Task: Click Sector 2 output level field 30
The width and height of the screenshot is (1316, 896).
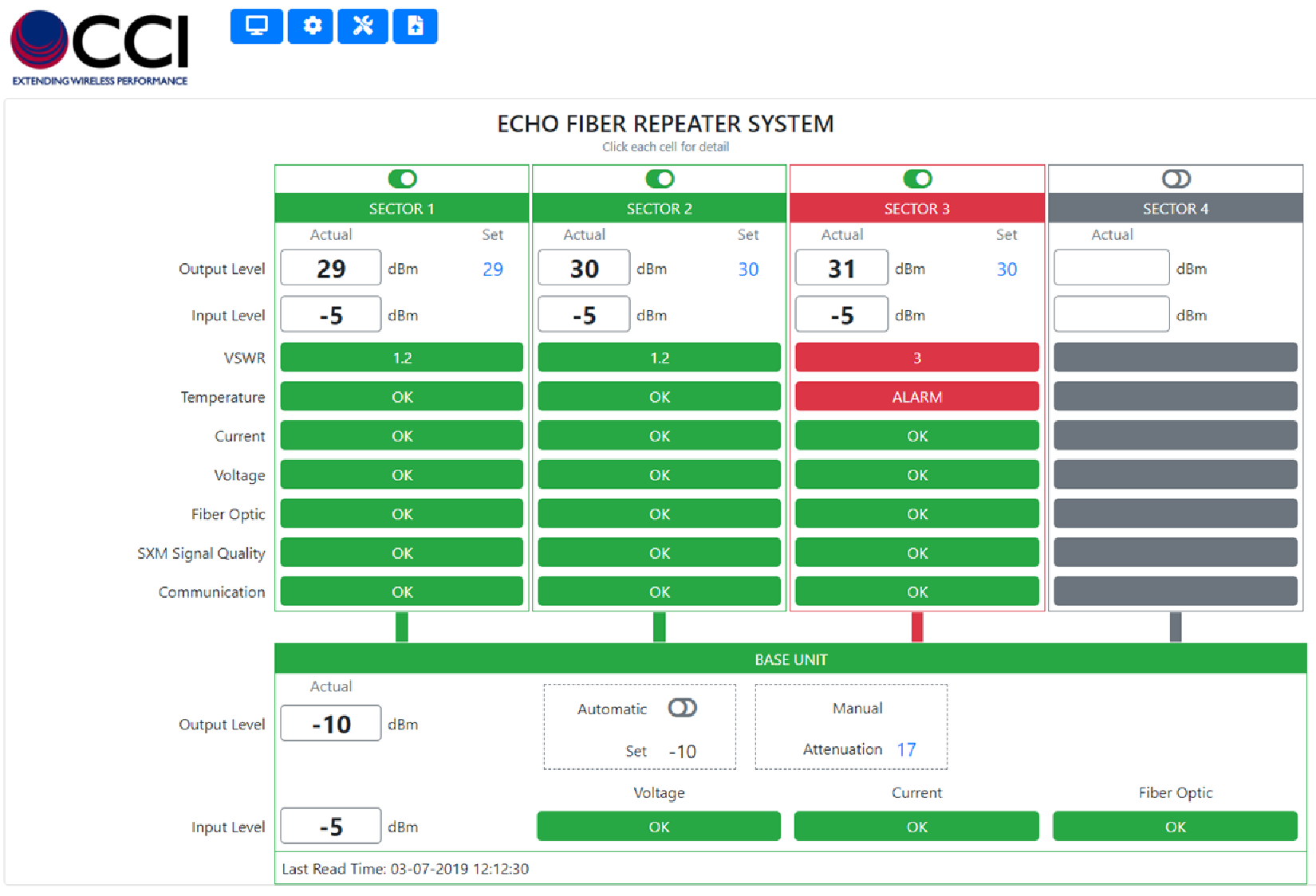Action: pyautogui.click(x=584, y=268)
